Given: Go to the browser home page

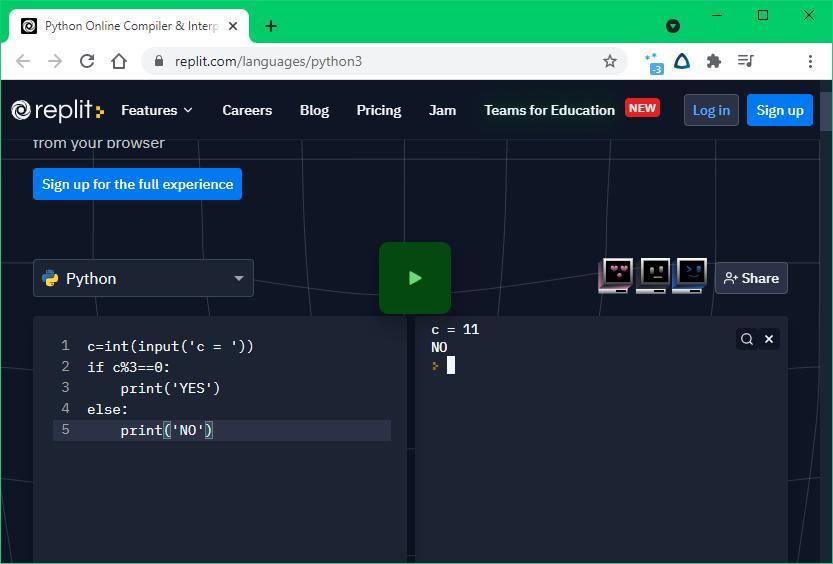Looking at the screenshot, I should [119, 61].
